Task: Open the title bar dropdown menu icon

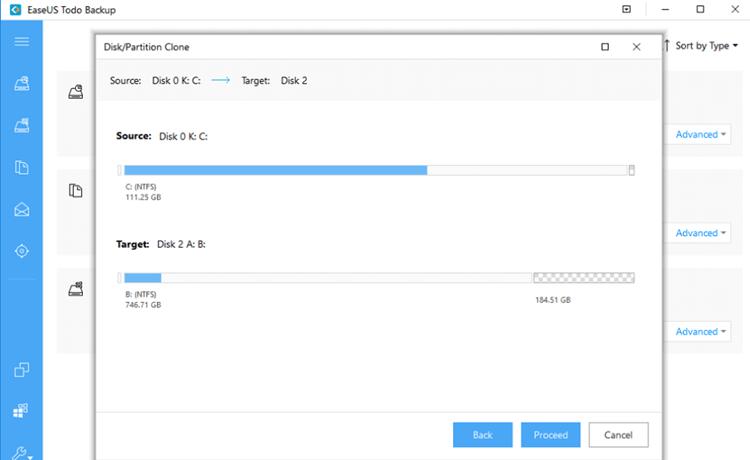Action: (x=627, y=9)
